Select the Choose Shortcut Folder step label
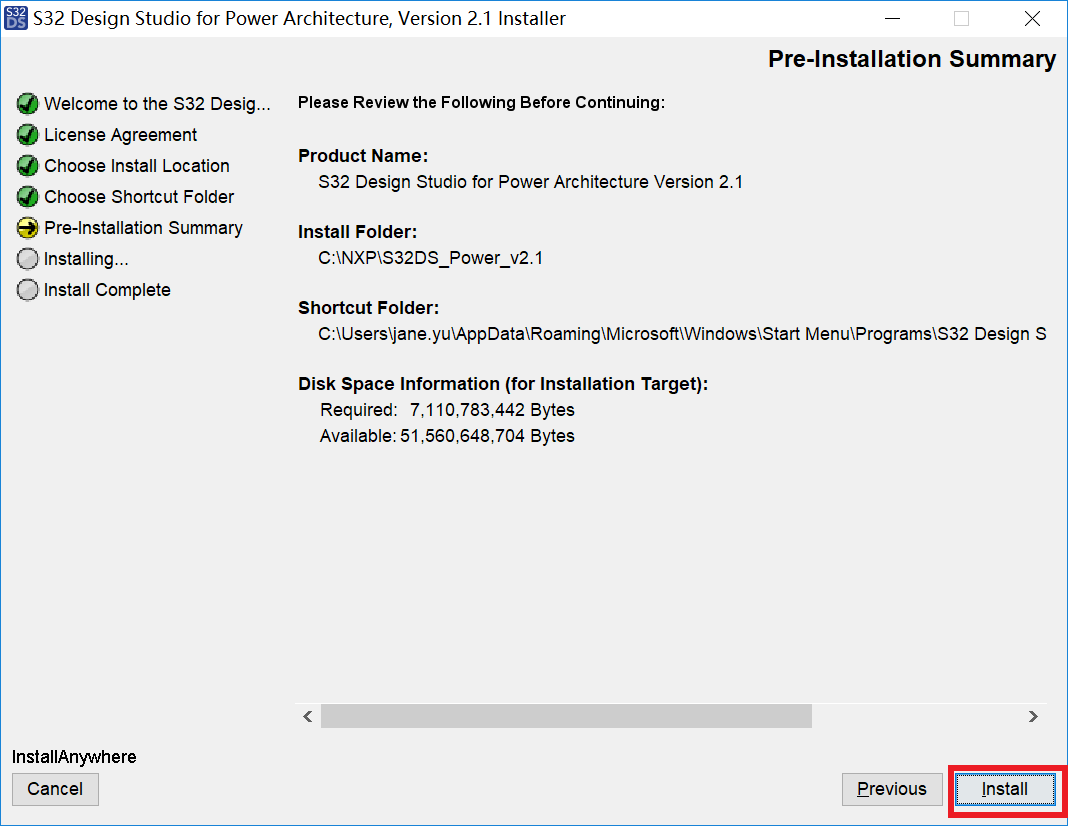The height and width of the screenshot is (826, 1068). (139, 197)
